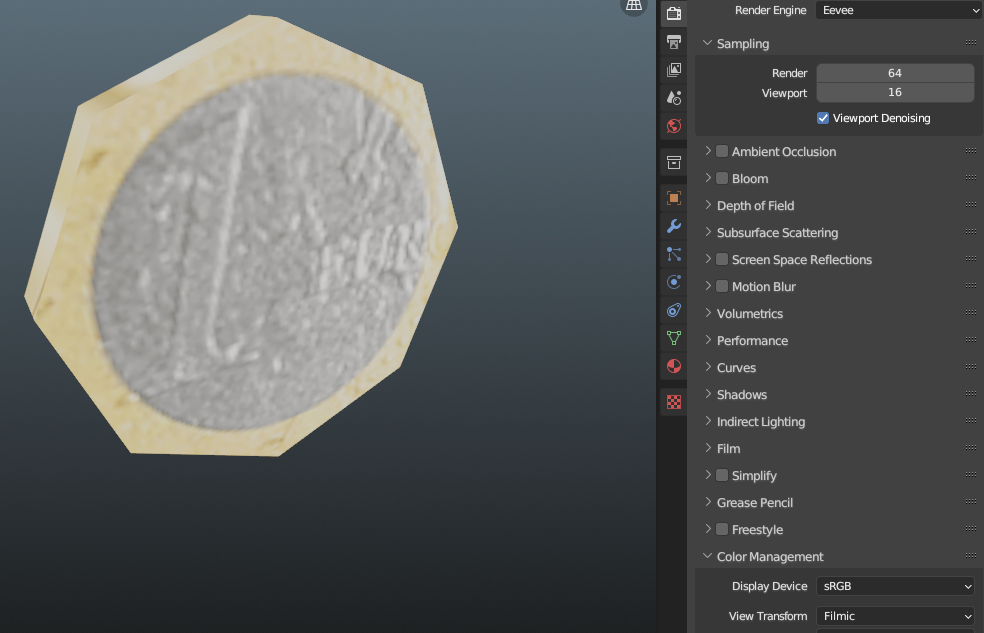
Task: Click the Viewport samples field showing 16
Action: click(x=894, y=93)
